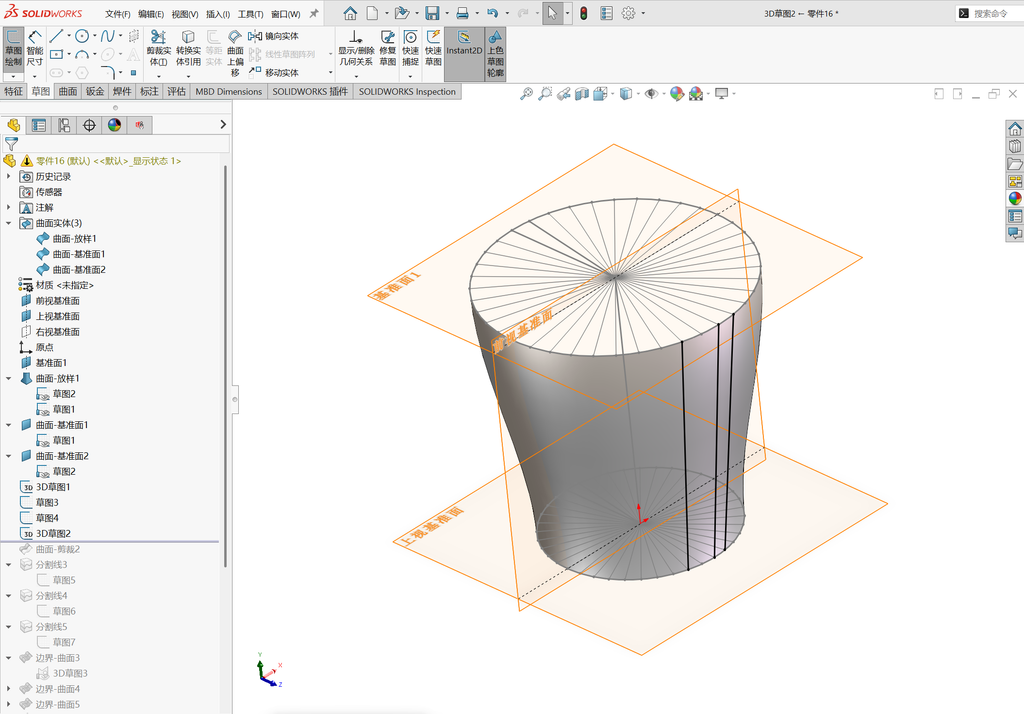The width and height of the screenshot is (1024, 714).
Task: Open the PropertyManager panel tab
Action: [x=39, y=125]
